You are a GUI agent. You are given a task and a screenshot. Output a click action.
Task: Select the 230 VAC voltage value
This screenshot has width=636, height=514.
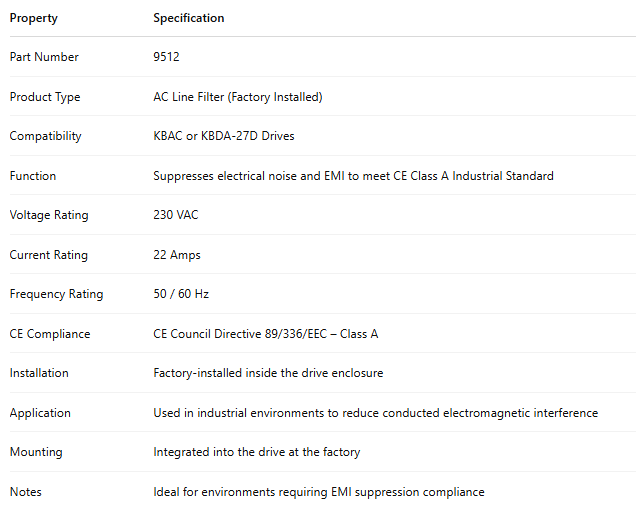click(176, 215)
